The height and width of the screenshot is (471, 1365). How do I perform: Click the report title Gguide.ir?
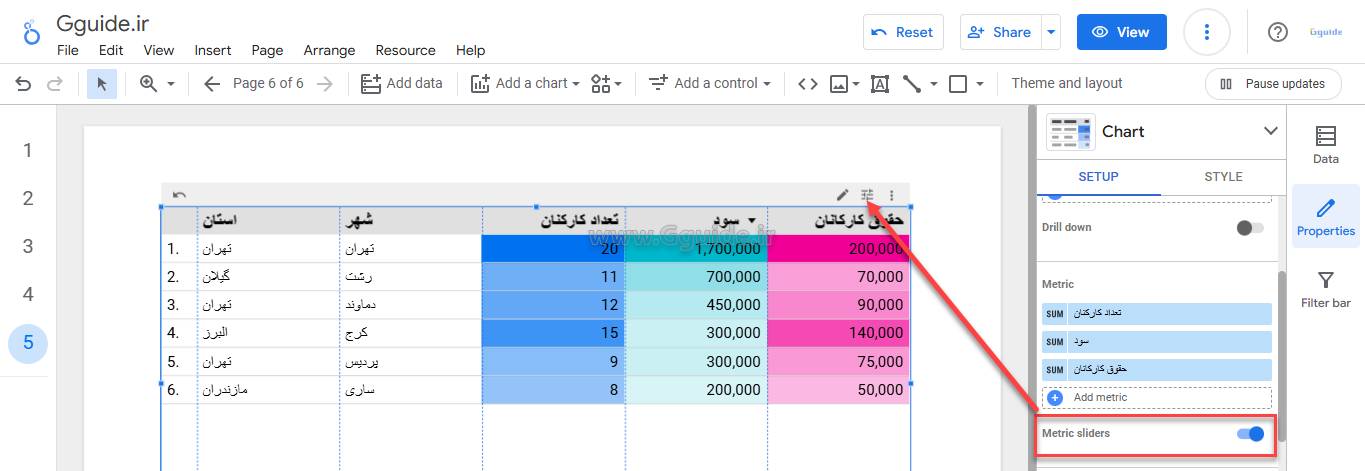pyautogui.click(x=102, y=23)
